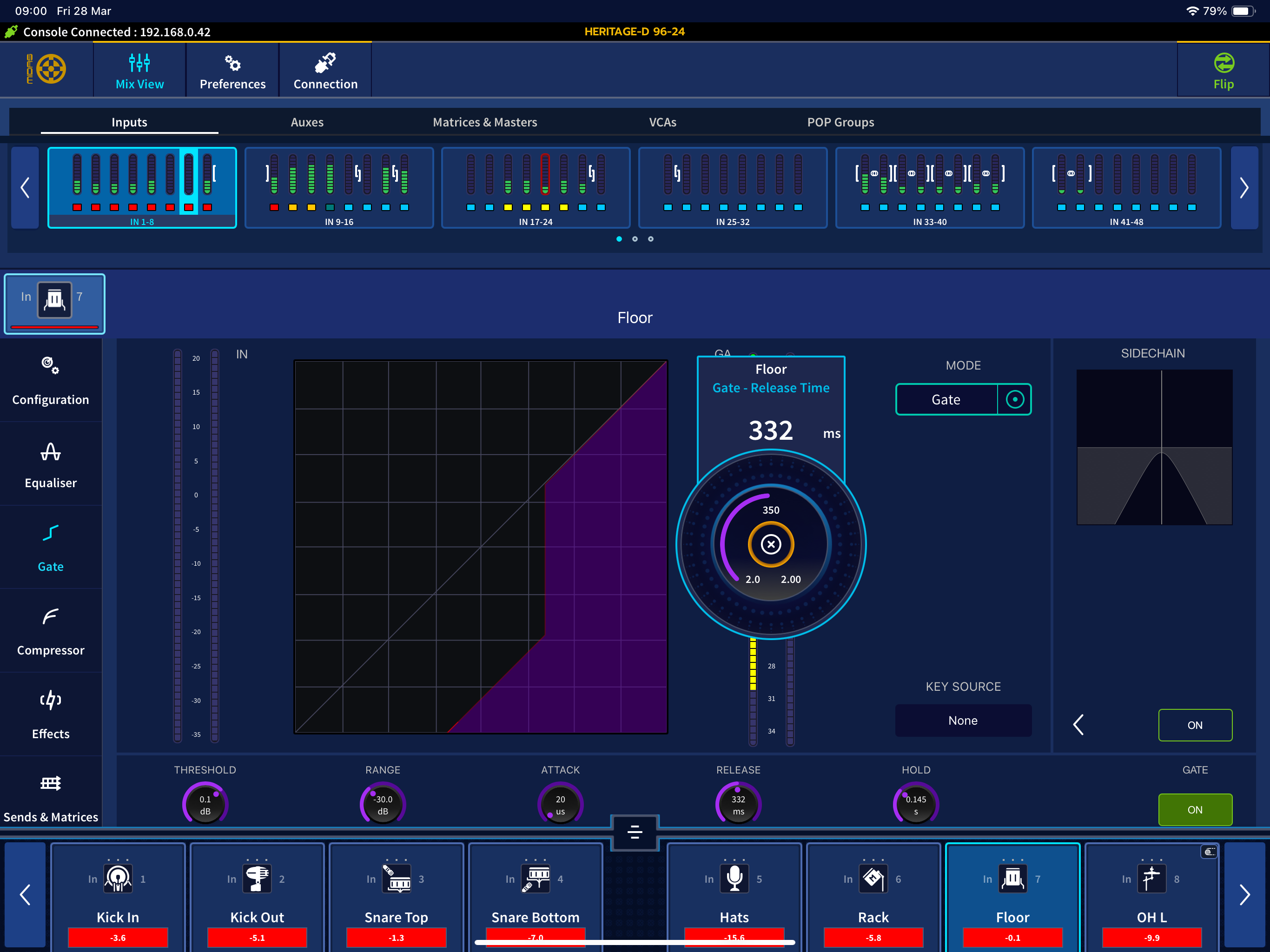The height and width of the screenshot is (952, 1270).
Task: Go to next input bank page
Action: click(x=1244, y=188)
